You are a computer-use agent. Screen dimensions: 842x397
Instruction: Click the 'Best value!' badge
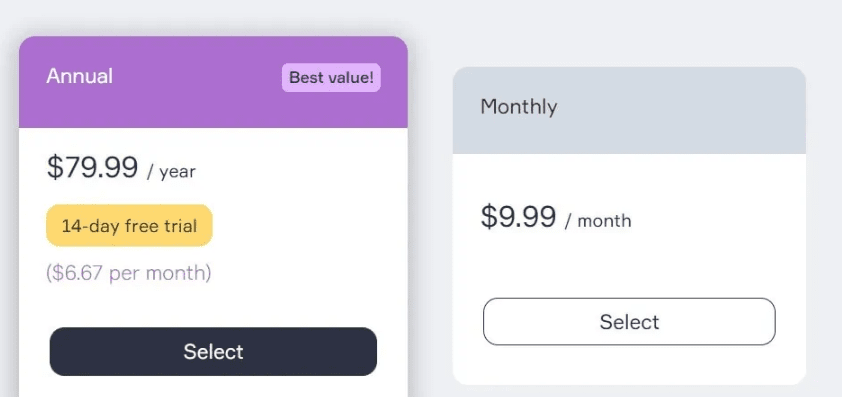[331, 78]
